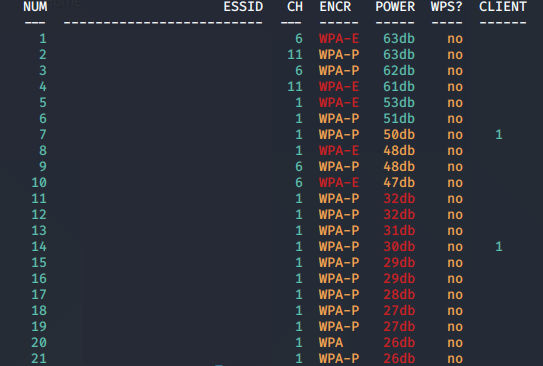Click the CLIENT column header
The image size is (543, 366).
pyautogui.click(x=503, y=7)
